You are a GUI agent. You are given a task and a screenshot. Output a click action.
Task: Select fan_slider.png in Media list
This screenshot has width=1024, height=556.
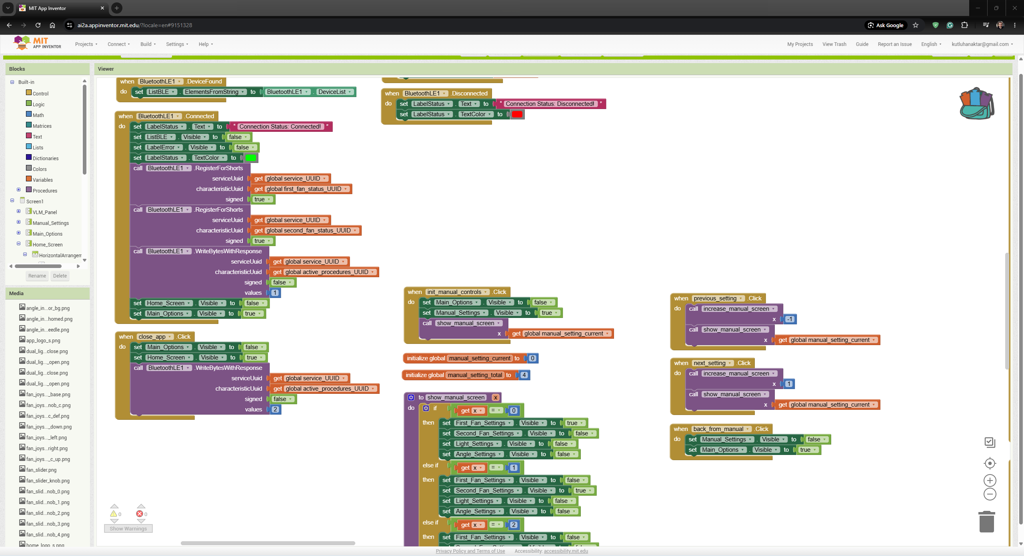[40, 470]
